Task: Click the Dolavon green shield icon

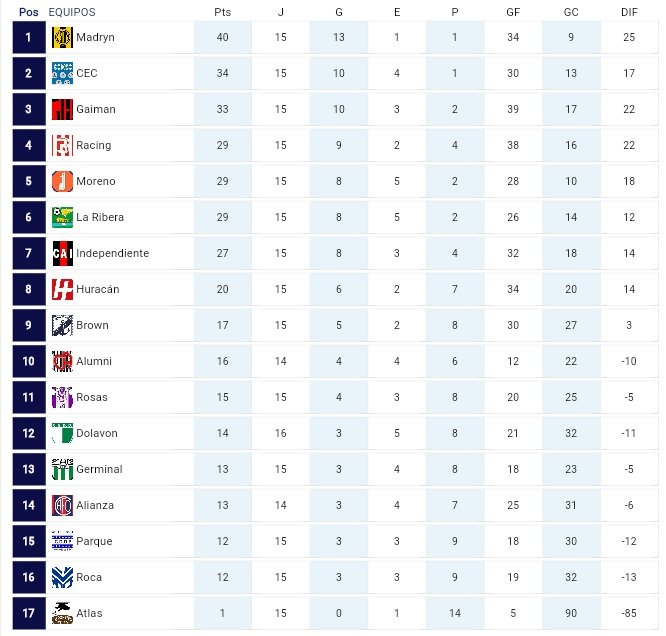Action: tap(62, 433)
